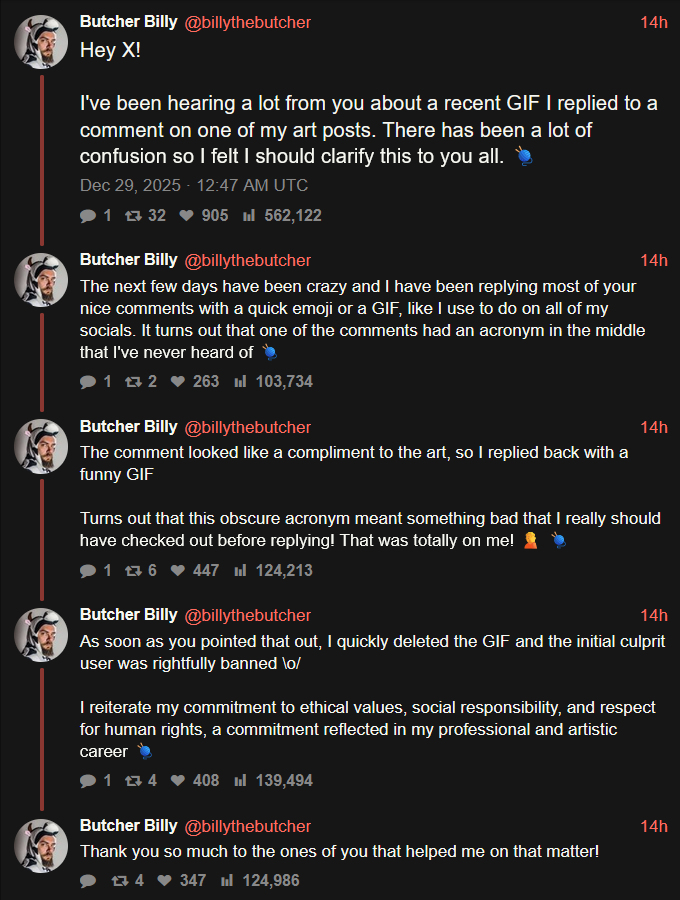Open view stats showing 139,494 views
680x900 pixels.
pos(240,781)
